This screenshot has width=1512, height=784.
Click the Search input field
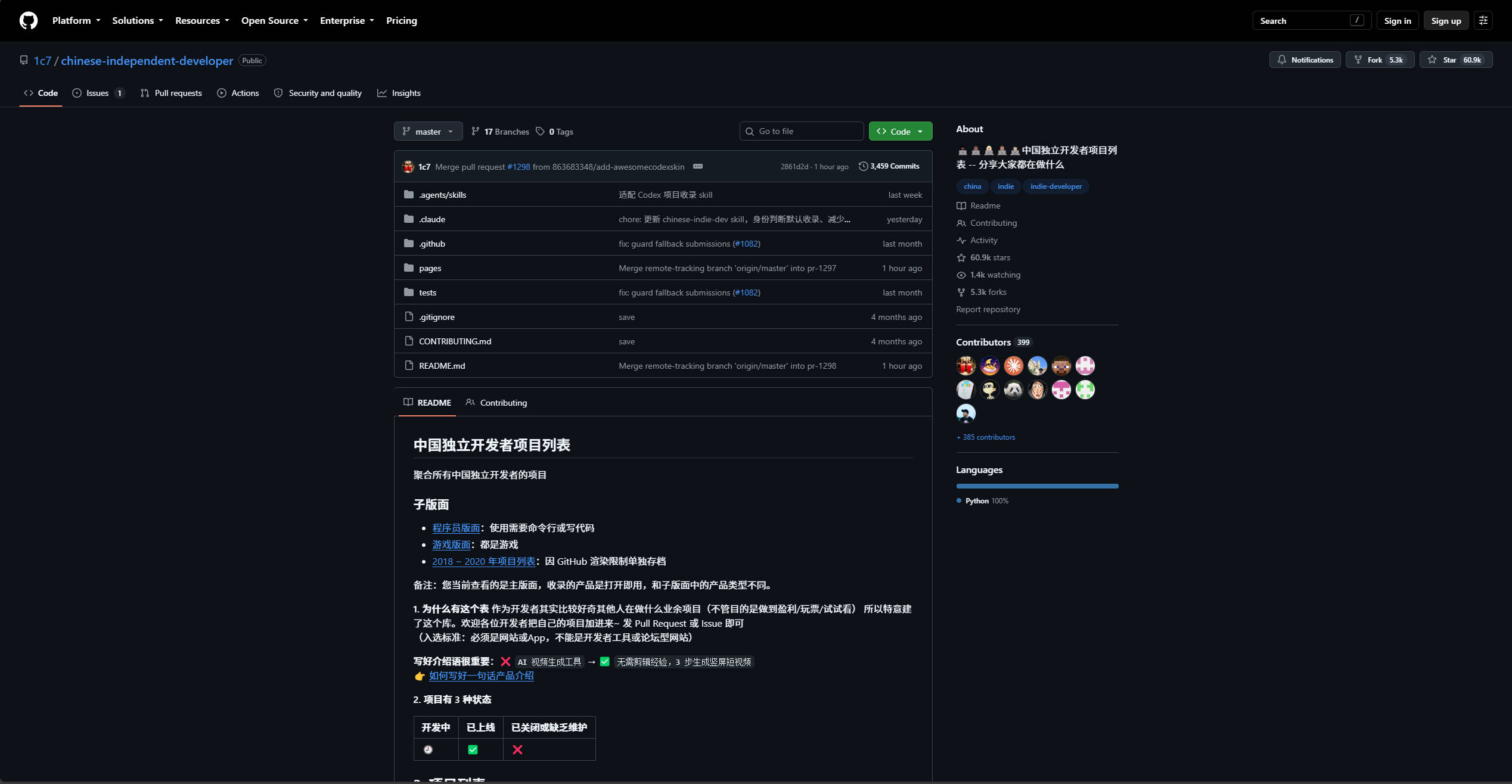coord(1312,20)
